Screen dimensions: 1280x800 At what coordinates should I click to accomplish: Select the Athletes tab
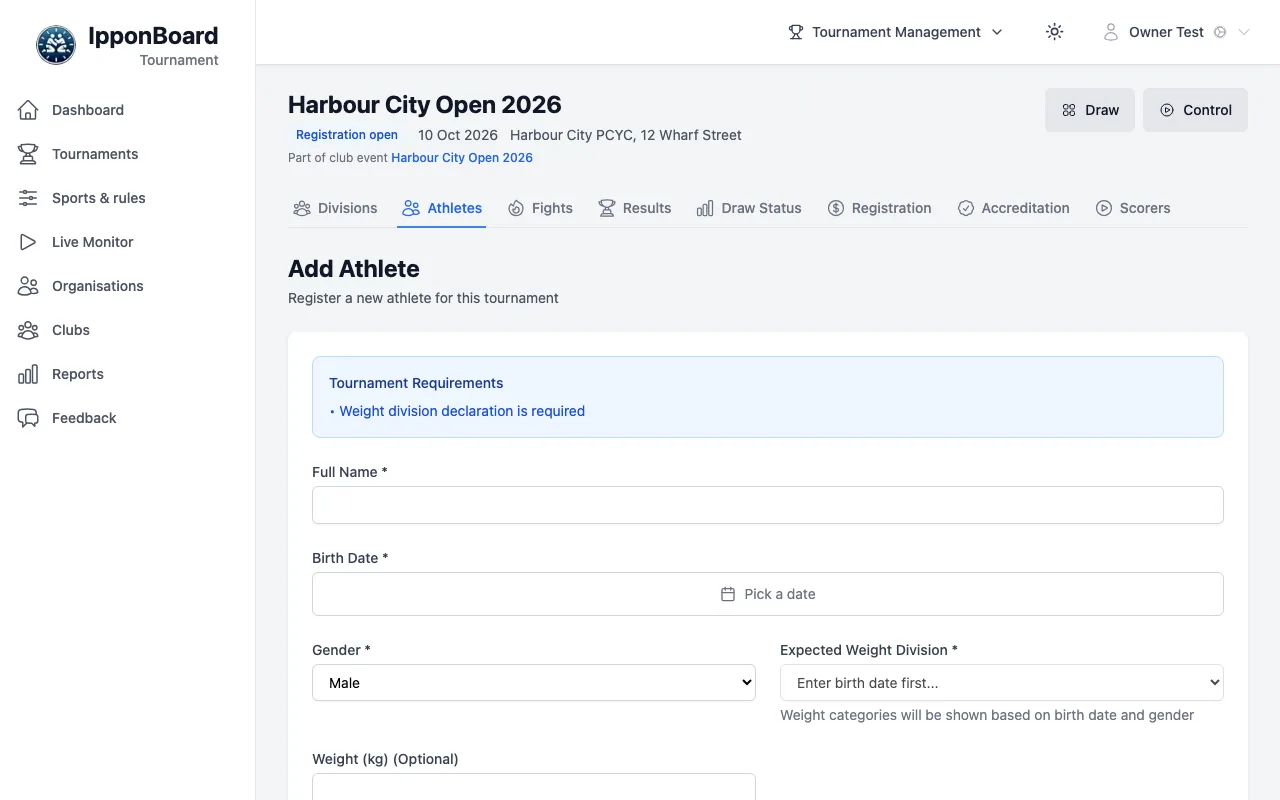tap(442, 208)
